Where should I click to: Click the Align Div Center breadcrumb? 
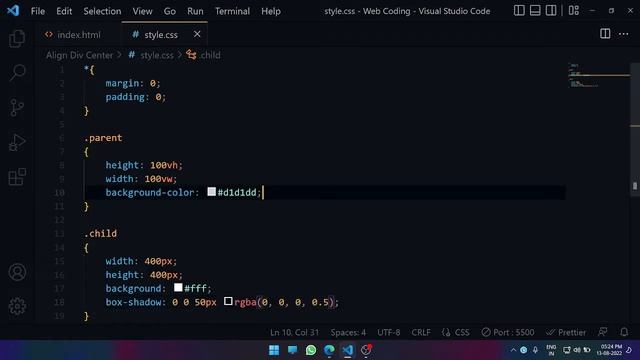[x=79, y=55]
